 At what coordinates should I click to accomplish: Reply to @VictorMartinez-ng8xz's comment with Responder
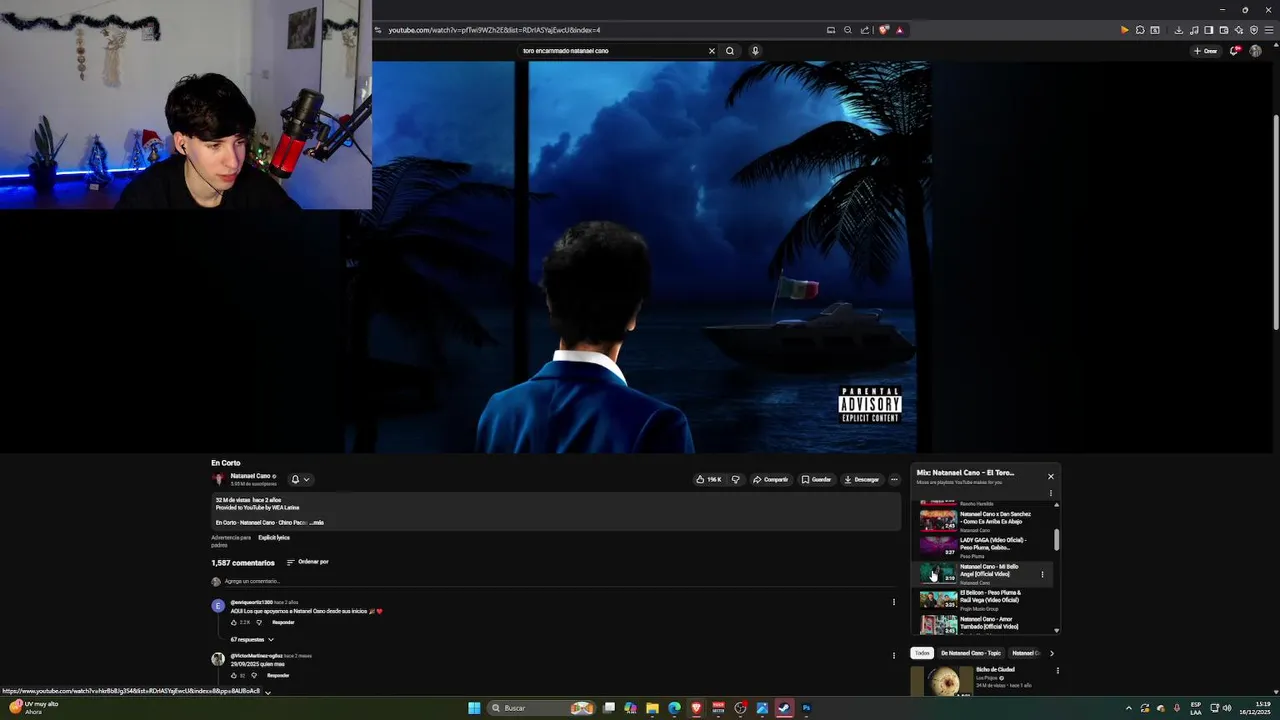[278, 675]
